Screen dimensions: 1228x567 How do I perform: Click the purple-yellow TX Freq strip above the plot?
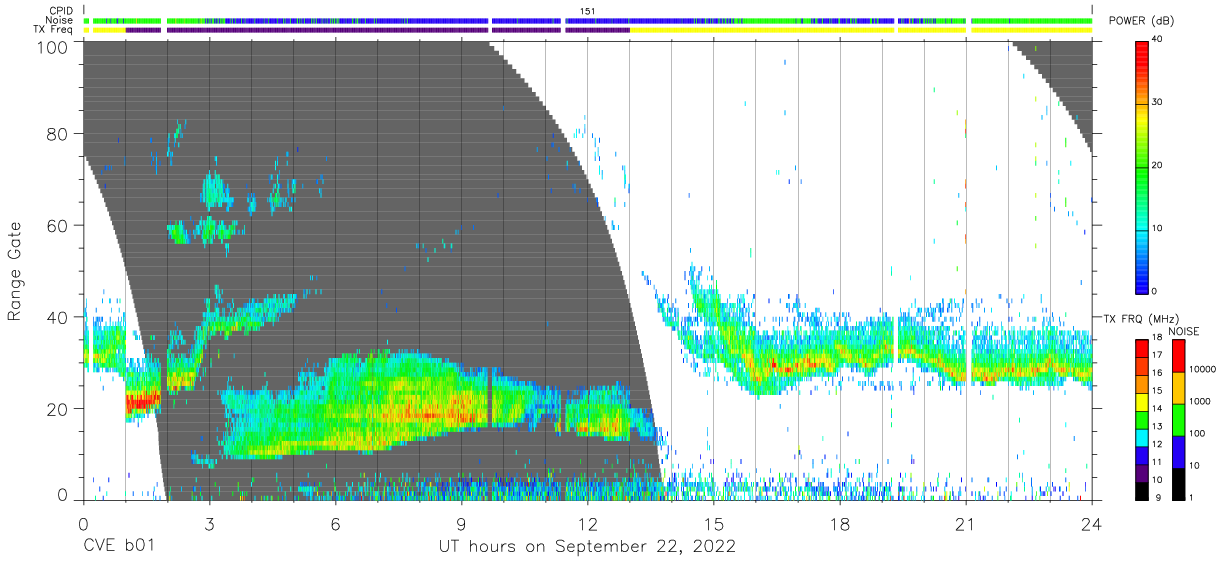coord(588,30)
